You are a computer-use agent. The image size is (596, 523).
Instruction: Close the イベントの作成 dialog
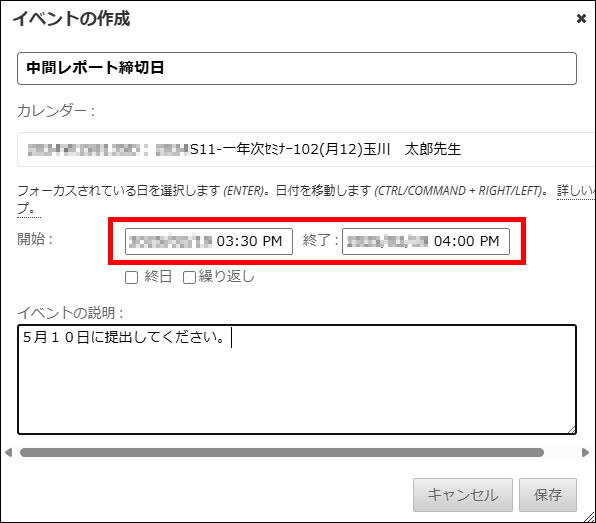581,18
